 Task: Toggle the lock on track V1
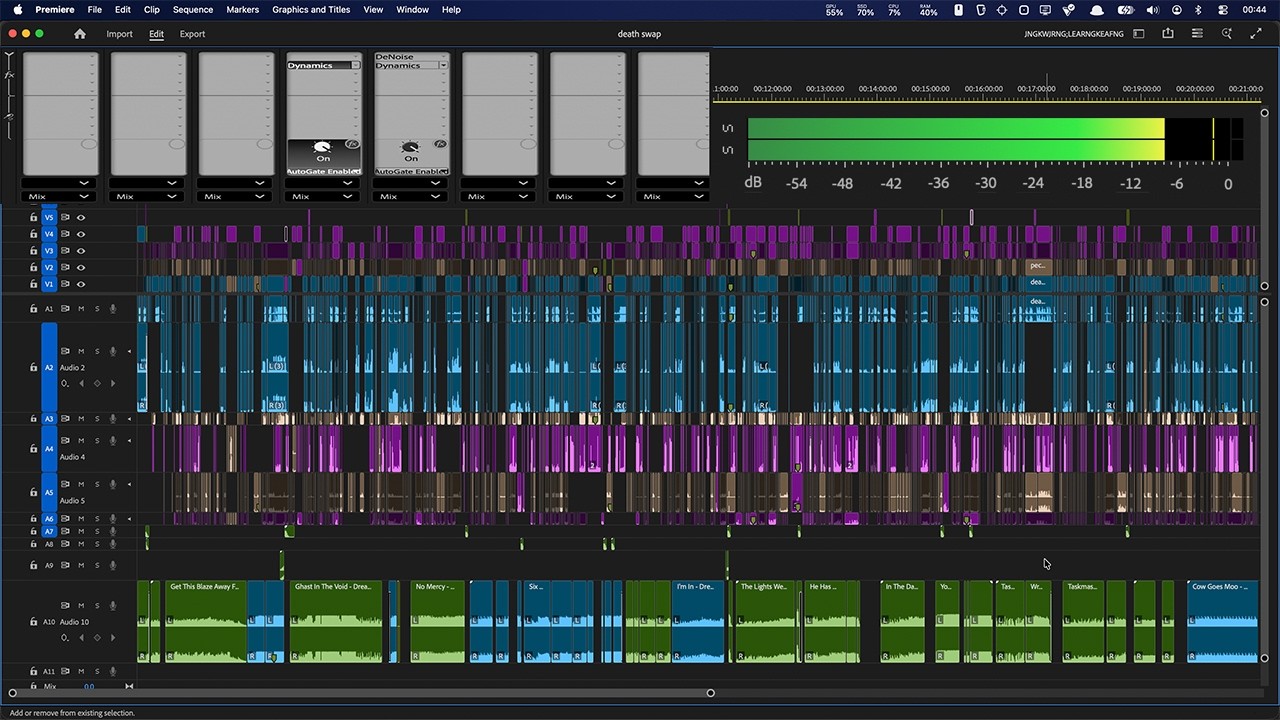[33, 284]
